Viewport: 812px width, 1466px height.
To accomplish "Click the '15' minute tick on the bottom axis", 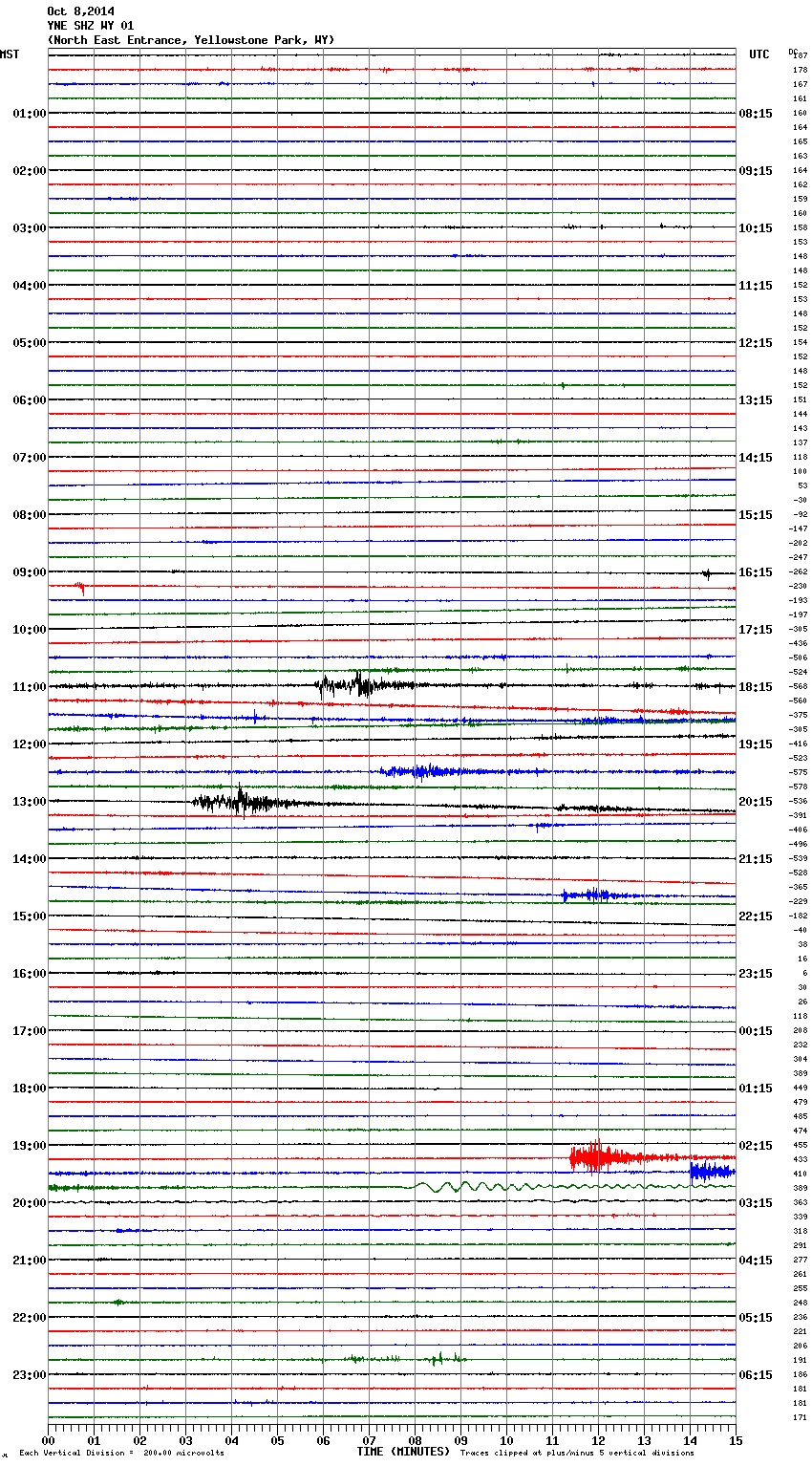I will click(736, 1440).
